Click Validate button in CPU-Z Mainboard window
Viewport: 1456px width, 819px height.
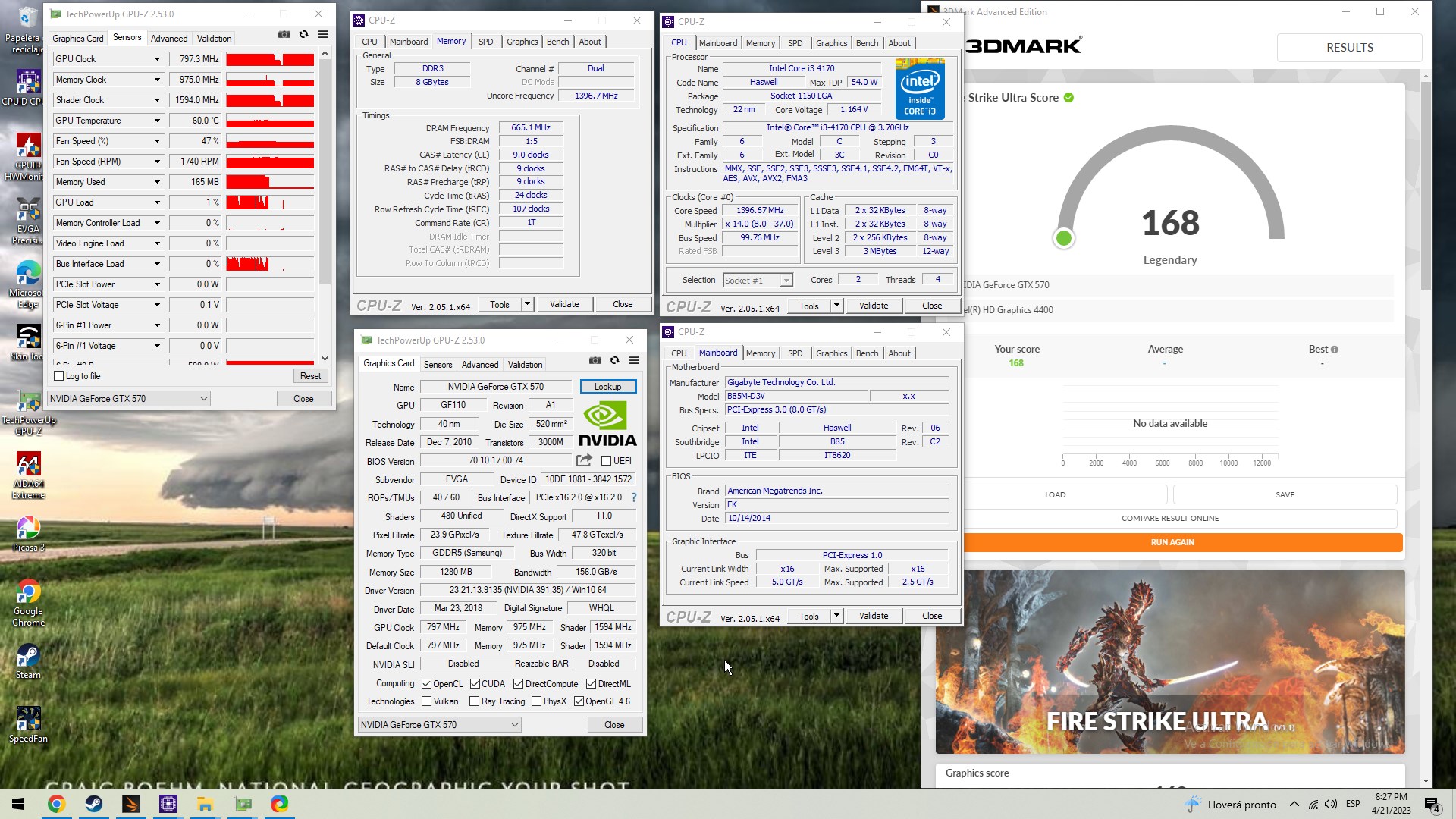pos(874,616)
